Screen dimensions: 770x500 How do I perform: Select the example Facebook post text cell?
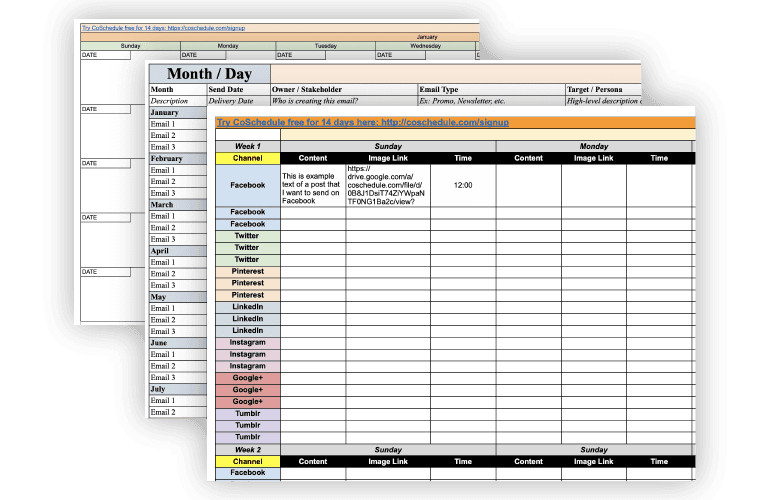click(x=312, y=186)
